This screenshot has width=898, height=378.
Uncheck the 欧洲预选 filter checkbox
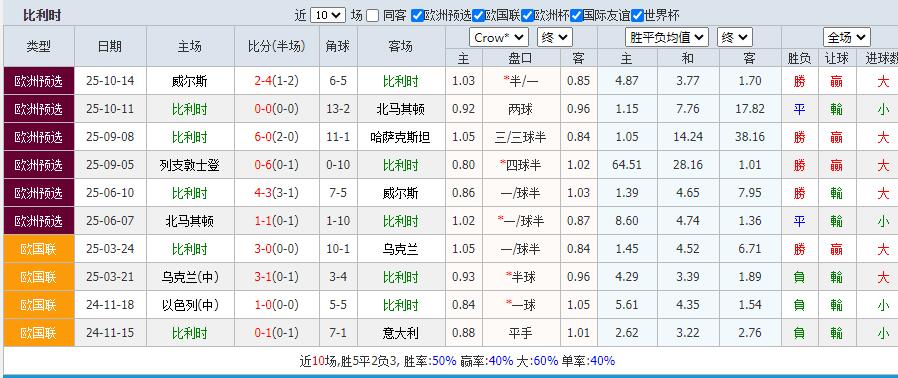418,15
